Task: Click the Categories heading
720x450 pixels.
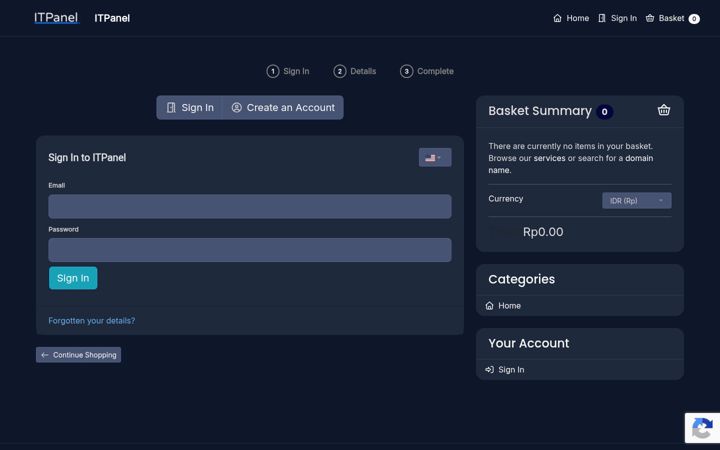Action: [521, 279]
